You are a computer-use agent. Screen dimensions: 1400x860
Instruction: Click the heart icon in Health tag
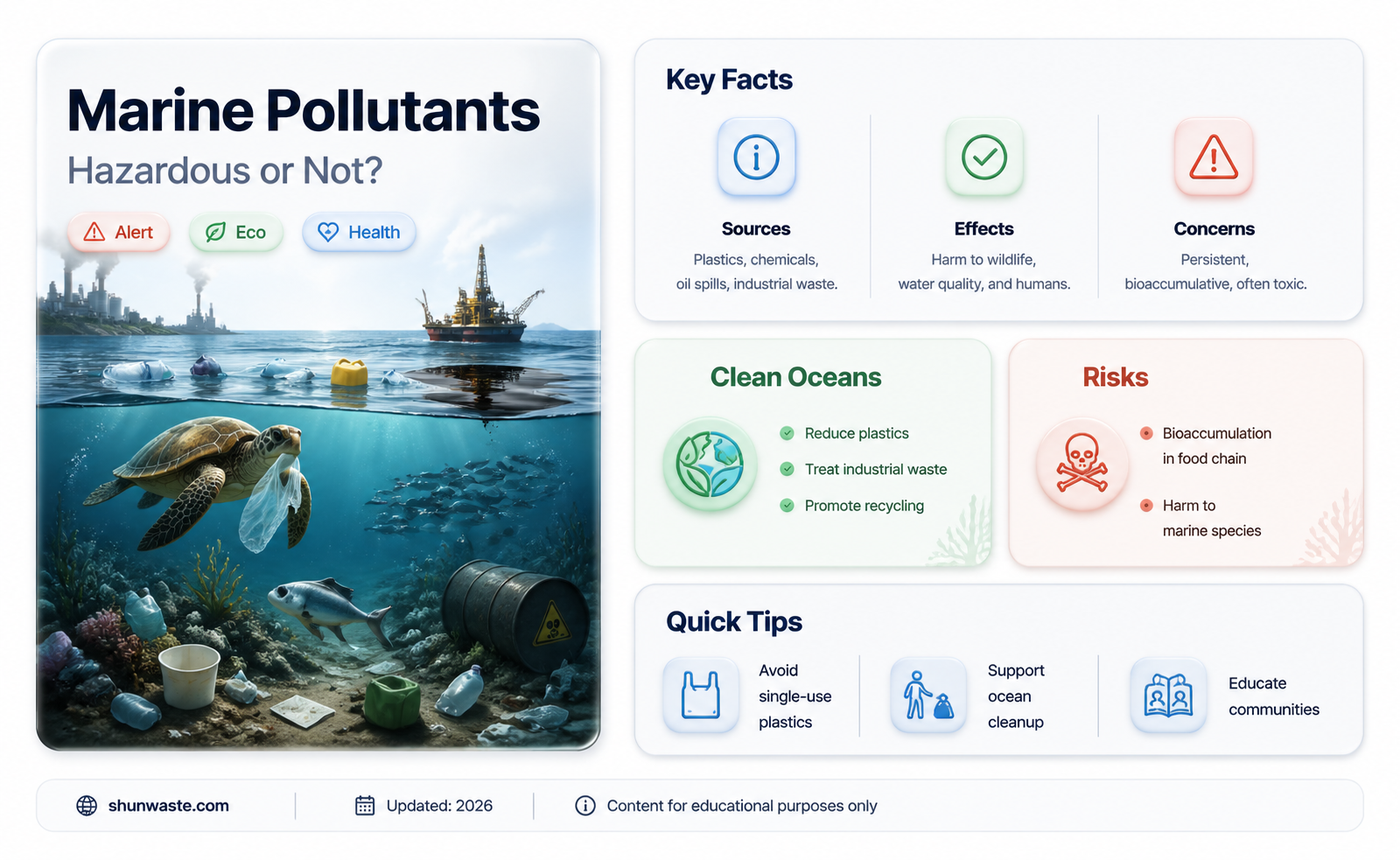[x=328, y=233]
